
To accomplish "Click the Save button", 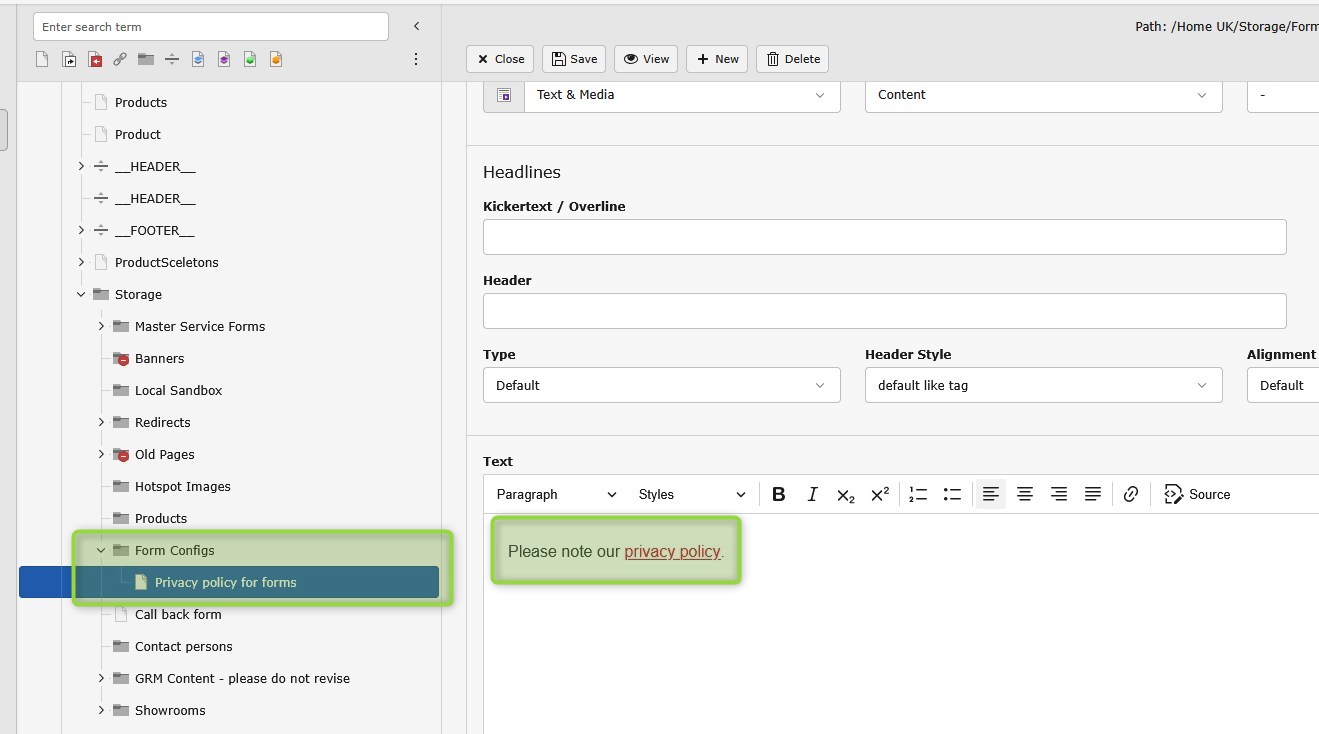I will pos(574,59).
